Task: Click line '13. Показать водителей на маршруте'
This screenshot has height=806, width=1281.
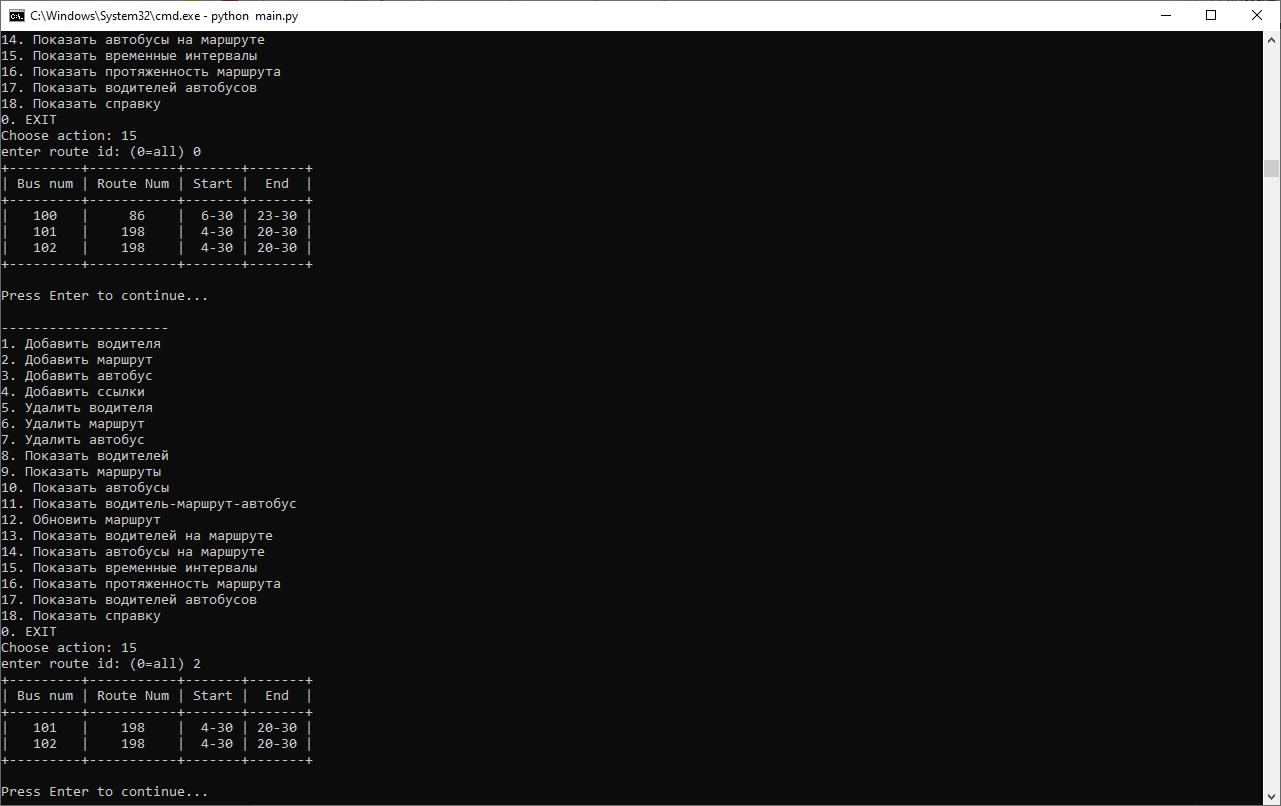Action: click(x=137, y=536)
